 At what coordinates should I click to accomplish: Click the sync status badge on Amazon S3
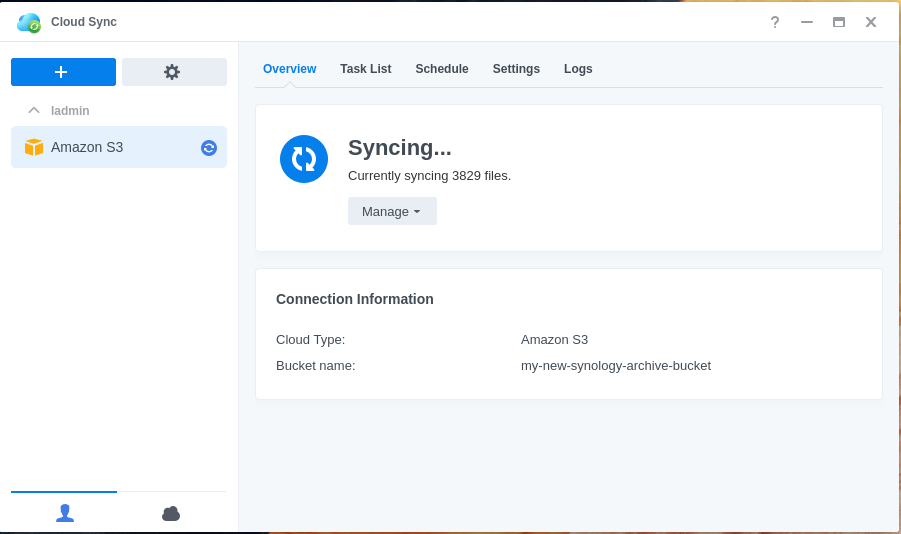pyautogui.click(x=209, y=148)
